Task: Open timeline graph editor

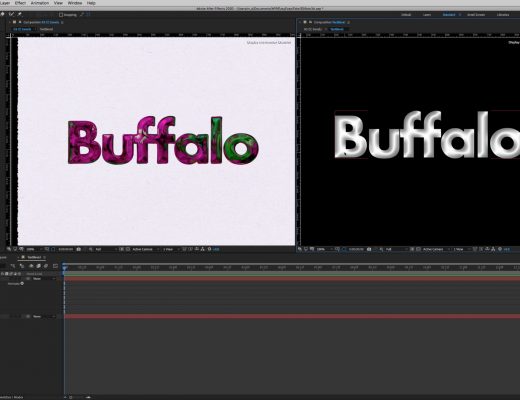Action: pos(55,266)
